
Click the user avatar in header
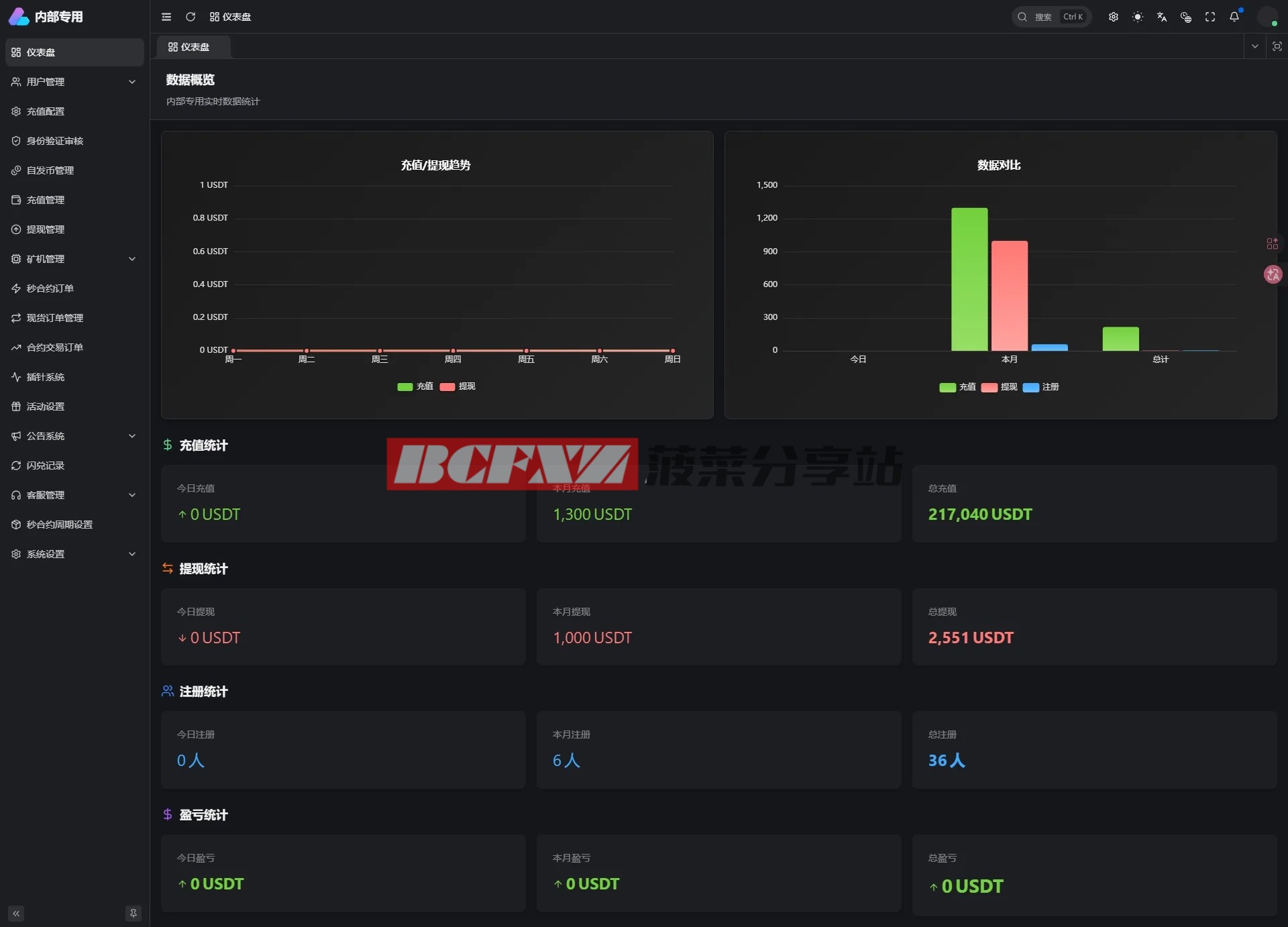(1267, 17)
